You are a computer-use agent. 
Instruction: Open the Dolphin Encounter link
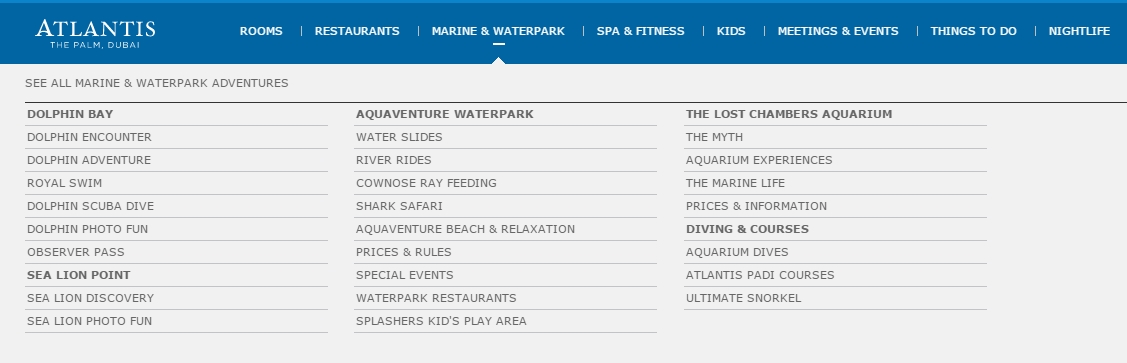89,137
